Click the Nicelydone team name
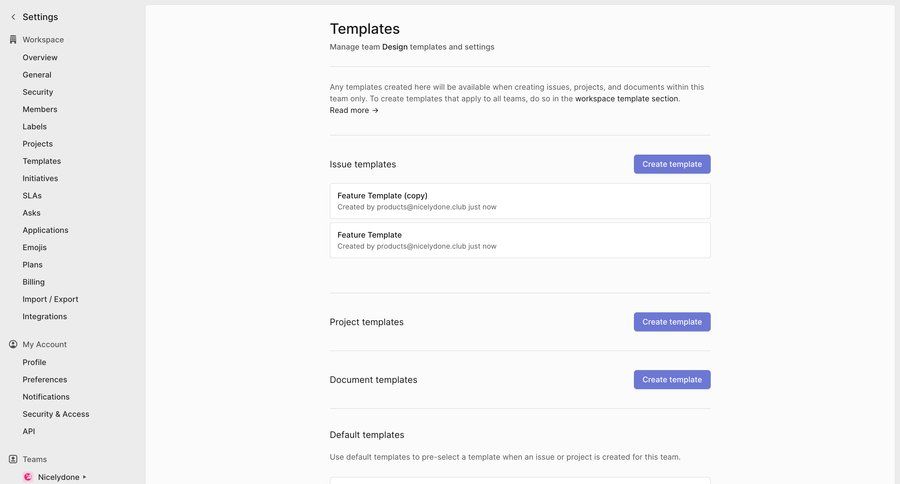 pos(59,477)
